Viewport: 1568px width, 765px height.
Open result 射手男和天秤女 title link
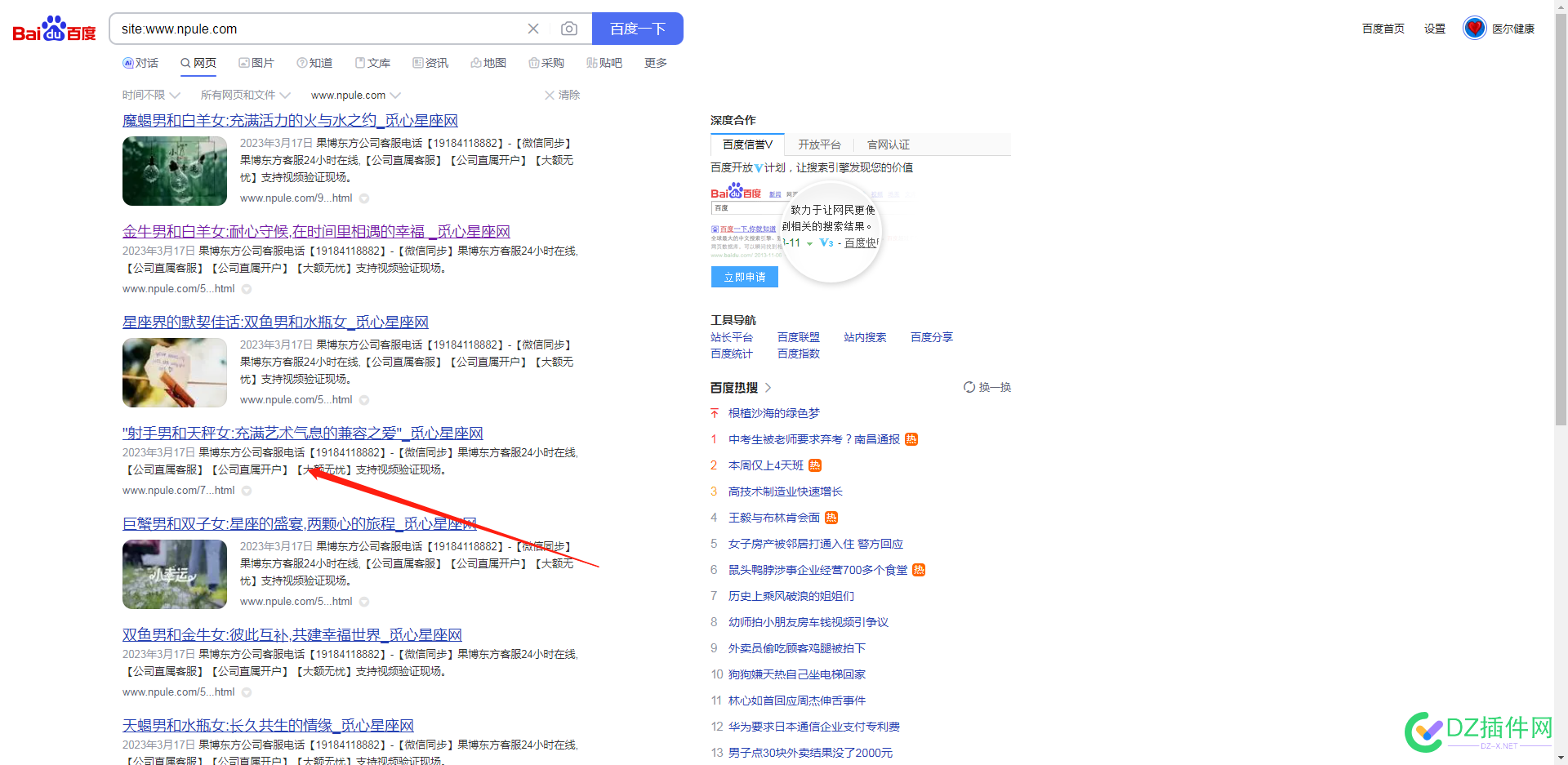(x=303, y=434)
